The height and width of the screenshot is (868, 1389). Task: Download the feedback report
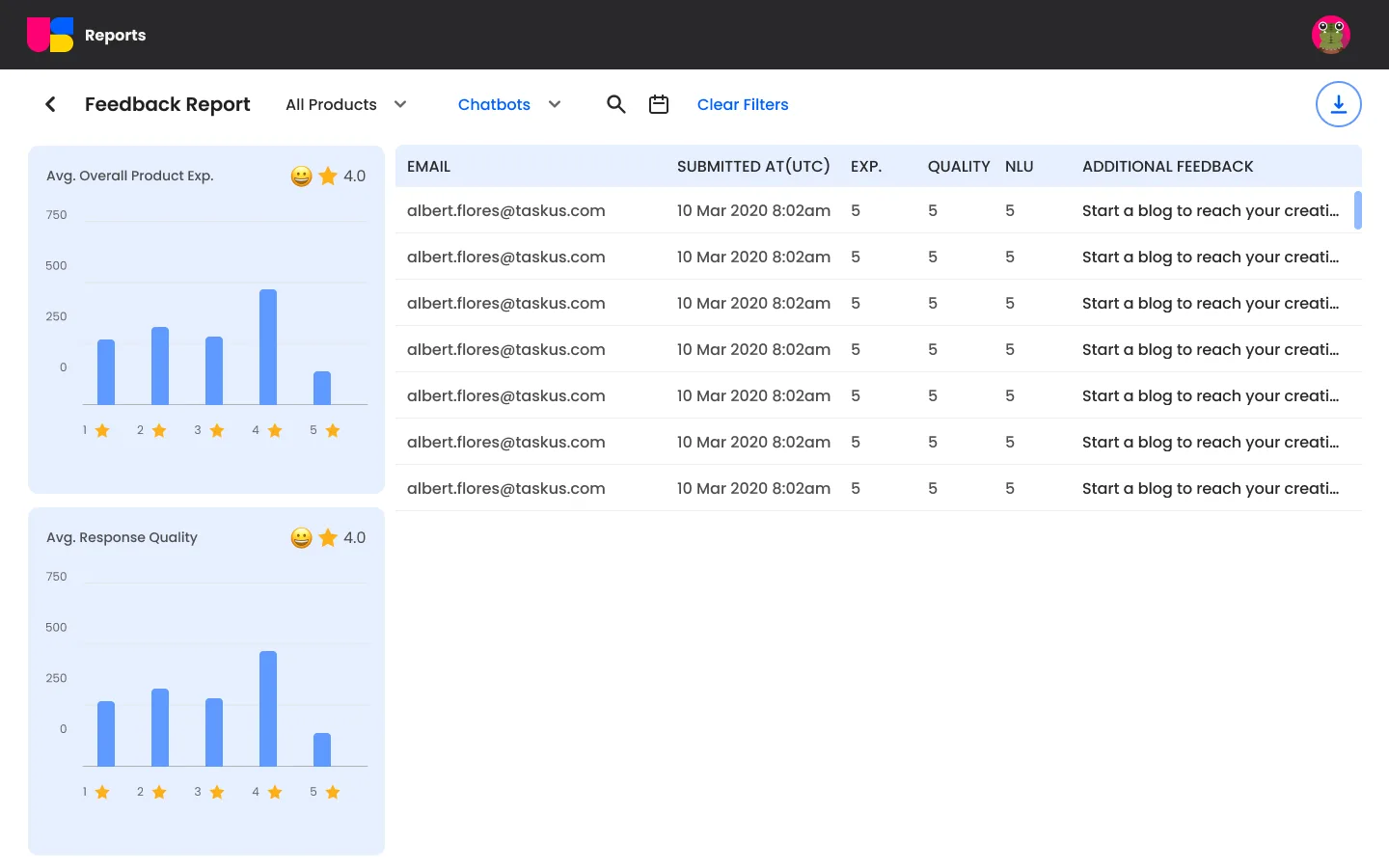click(x=1339, y=104)
